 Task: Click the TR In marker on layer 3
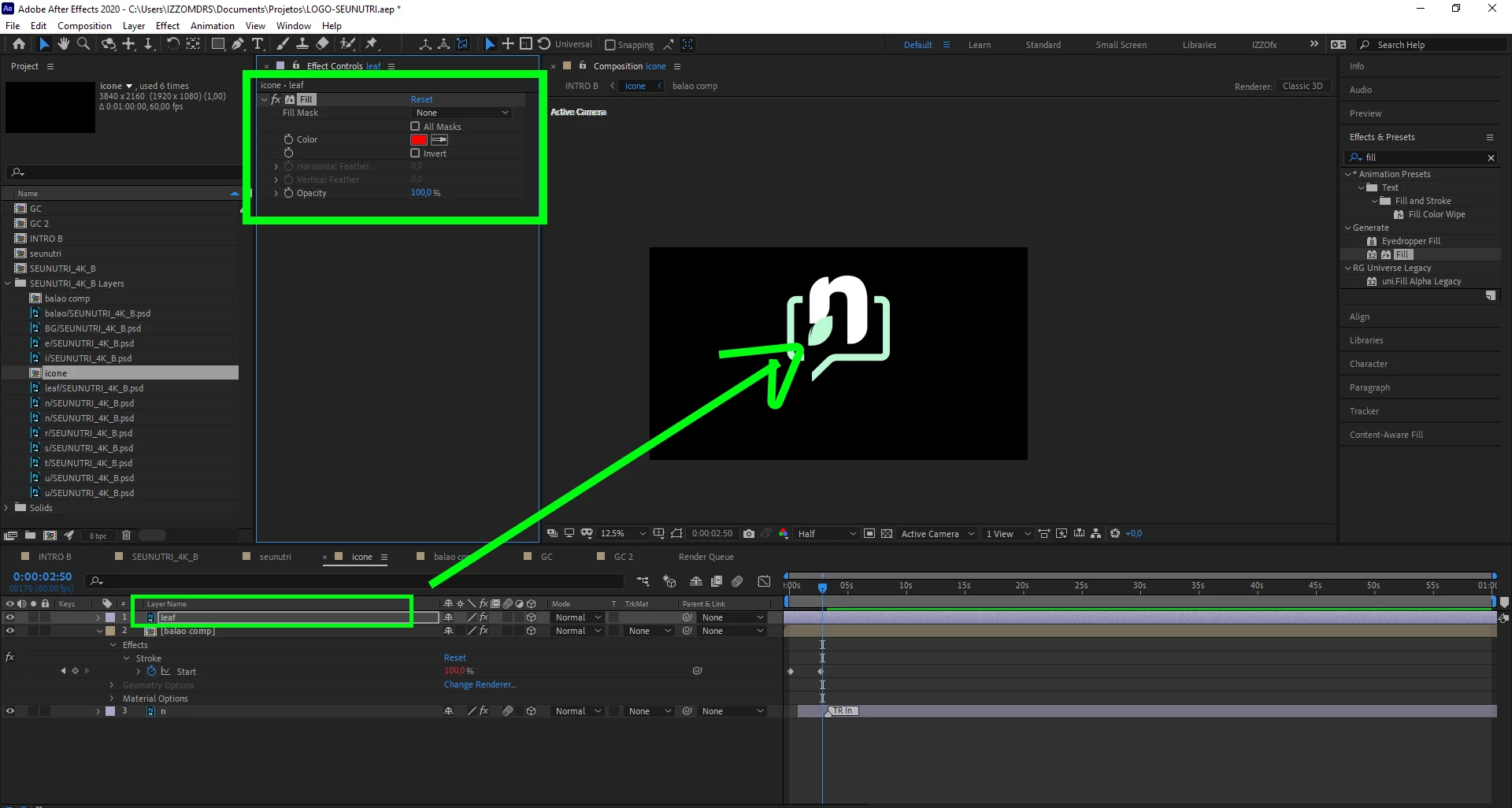point(843,711)
